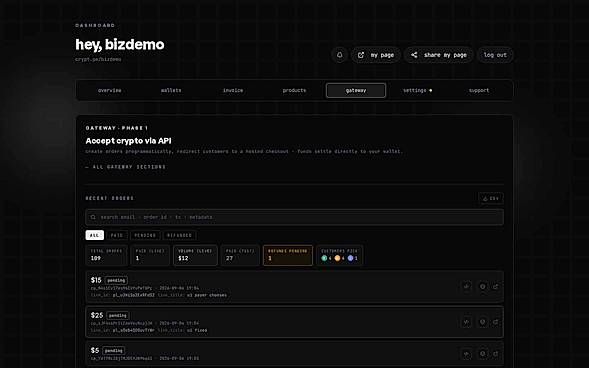Click the rightmost open icon on the $15 order

click(x=496, y=286)
